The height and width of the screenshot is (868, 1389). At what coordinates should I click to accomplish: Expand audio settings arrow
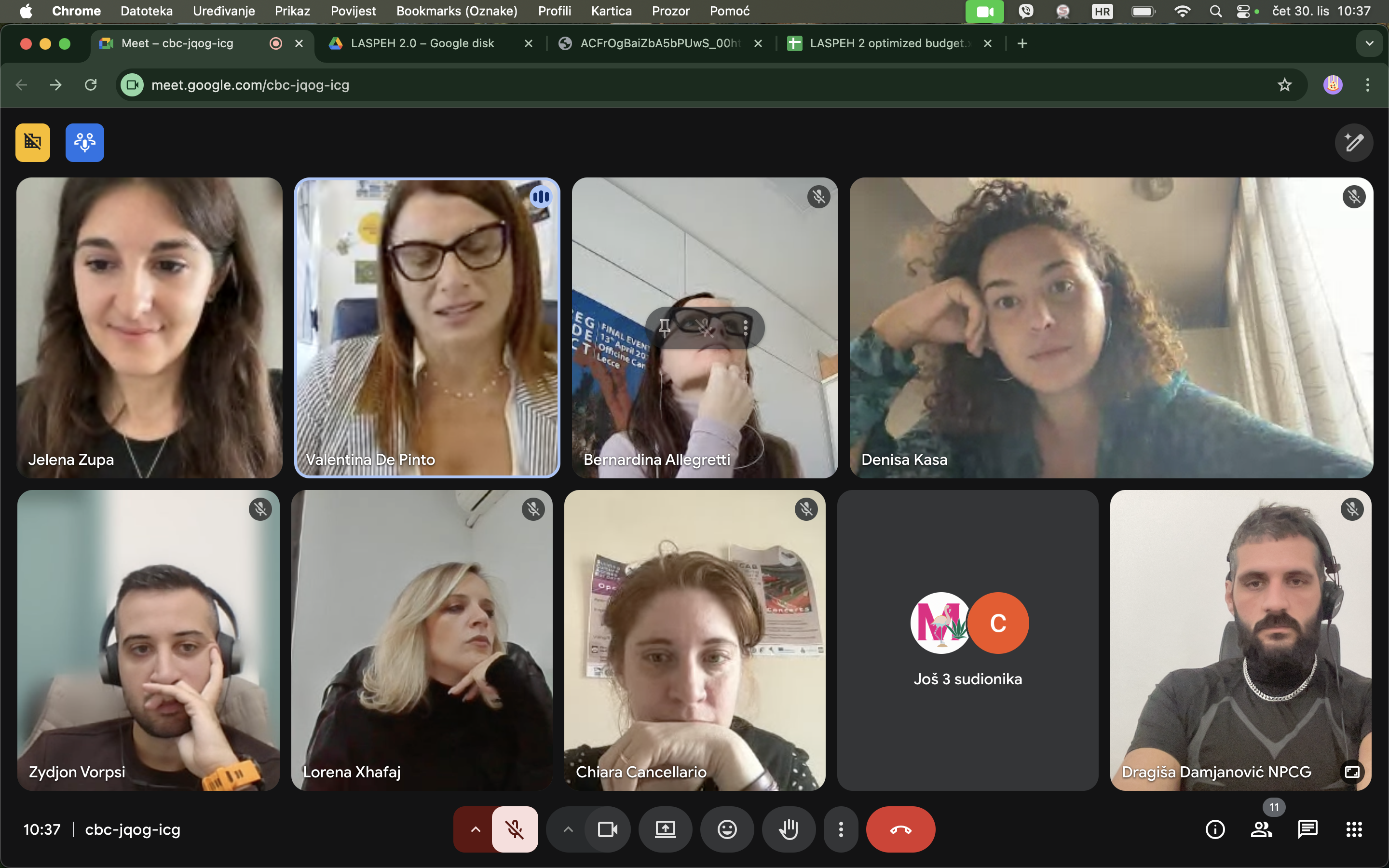475,829
